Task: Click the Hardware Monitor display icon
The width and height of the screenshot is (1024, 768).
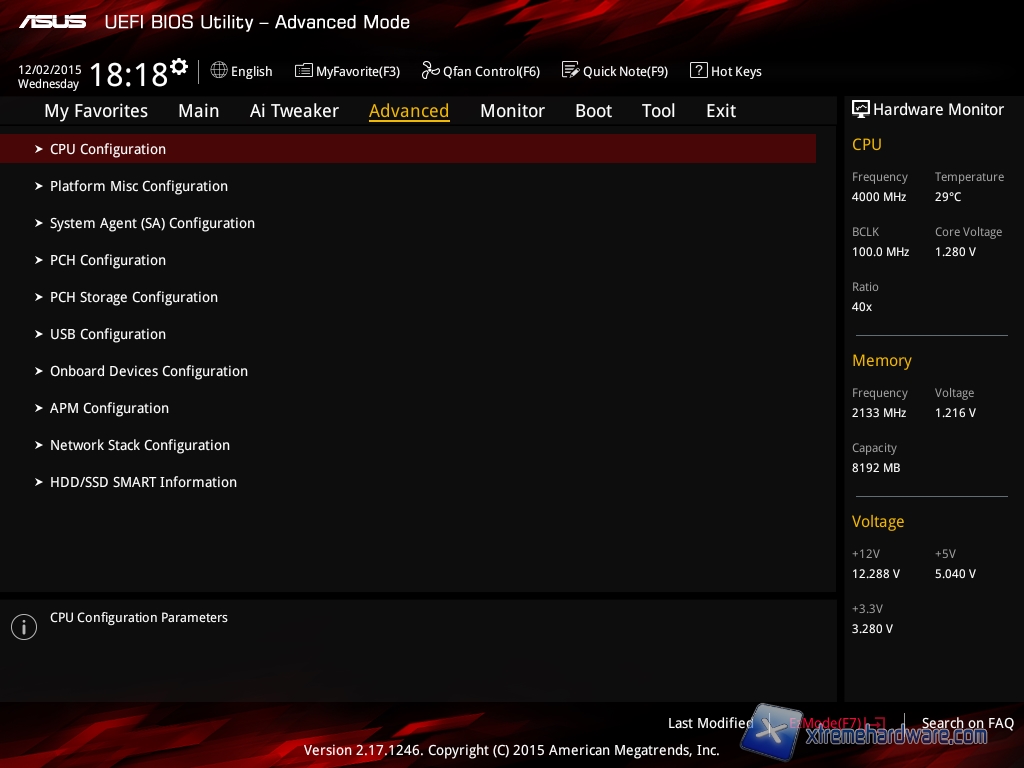Action: (860, 109)
